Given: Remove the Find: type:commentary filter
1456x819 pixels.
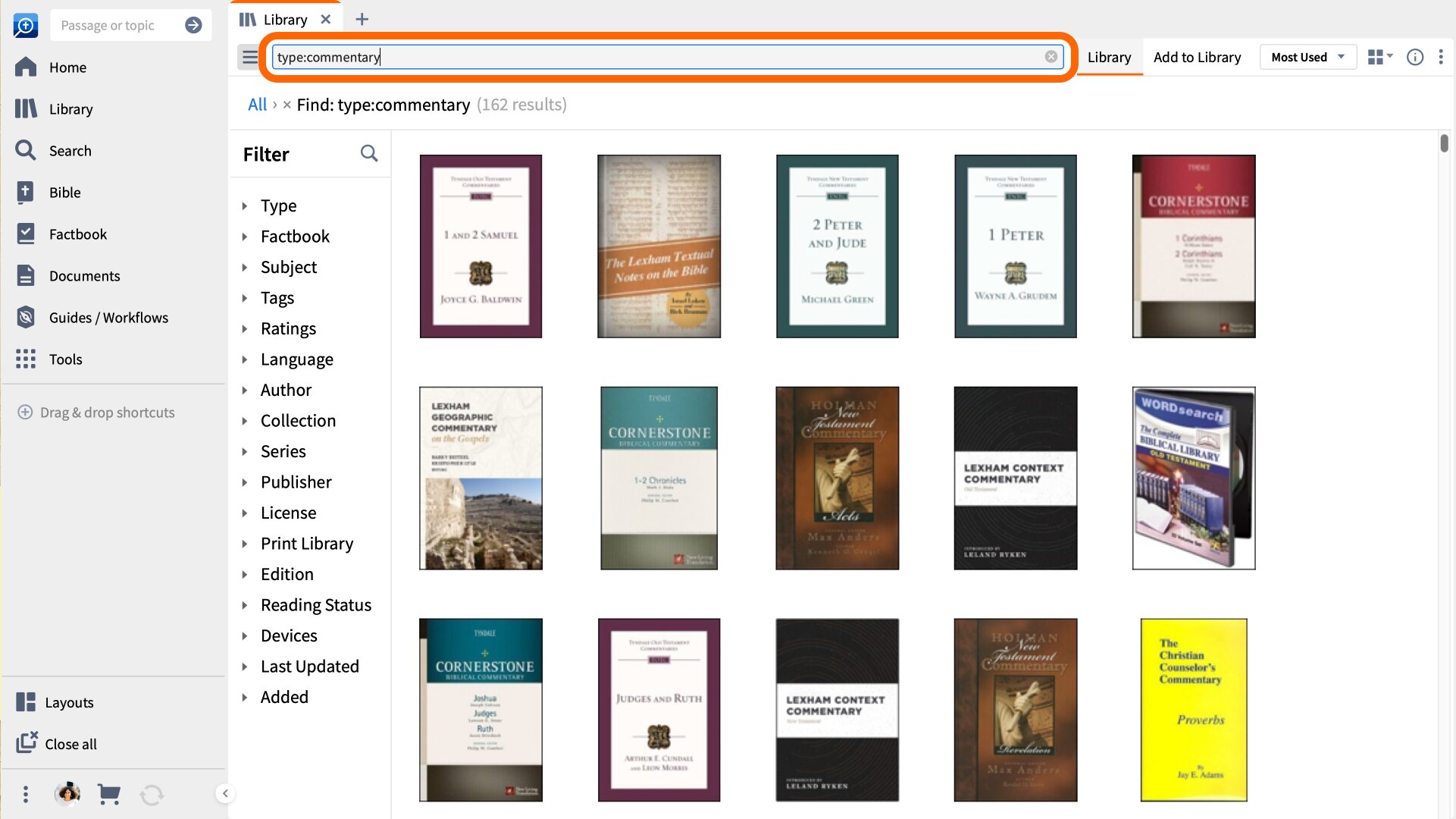Looking at the screenshot, I should (287, 105).
